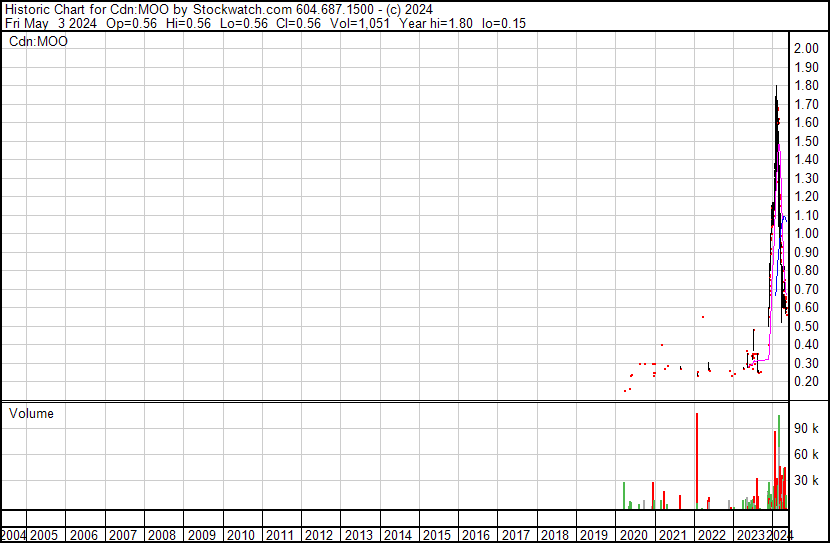Click the 1.10 price axis label
The width and height of the screenshot is (830, 543).
[806, 215]
